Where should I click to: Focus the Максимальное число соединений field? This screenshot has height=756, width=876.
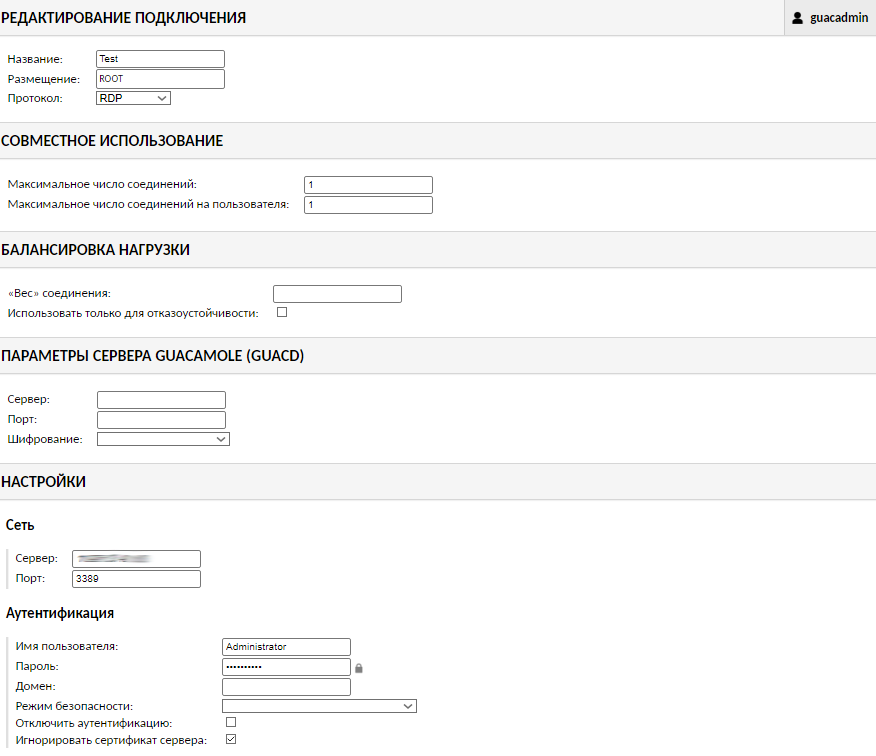(368, 185)
